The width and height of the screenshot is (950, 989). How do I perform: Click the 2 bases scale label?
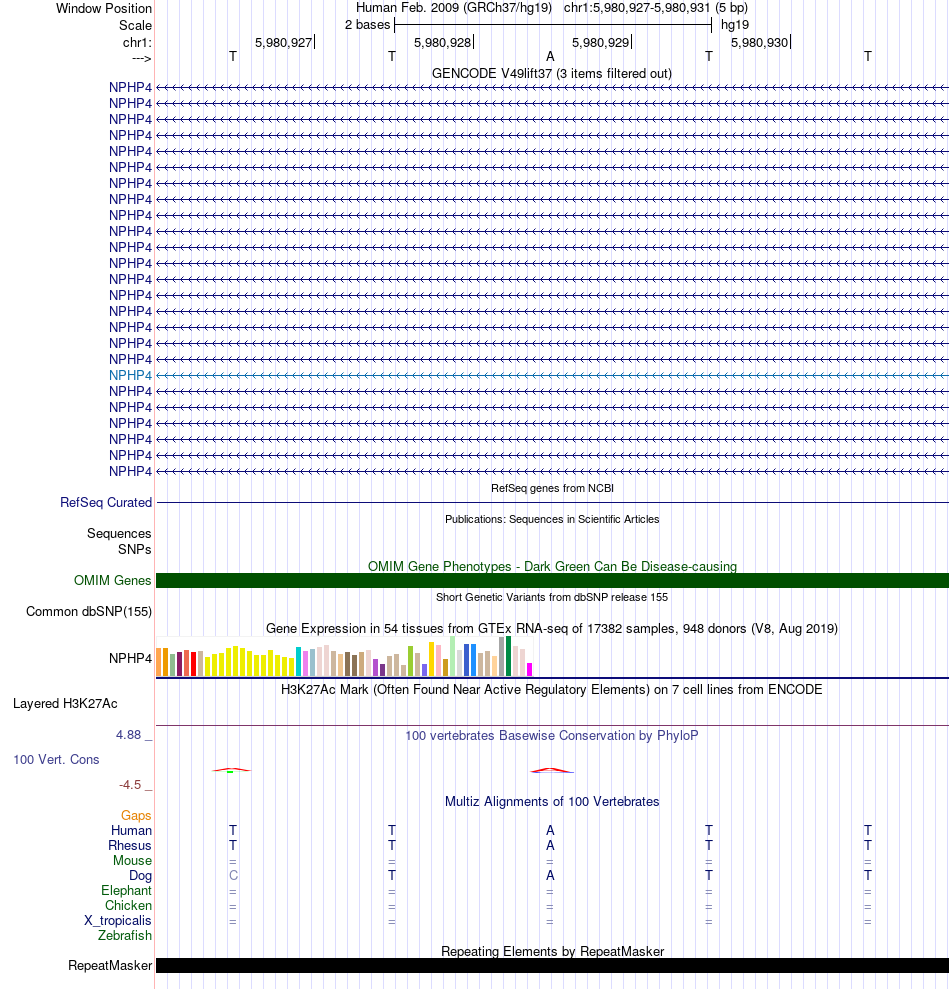(x=367, y=25)
